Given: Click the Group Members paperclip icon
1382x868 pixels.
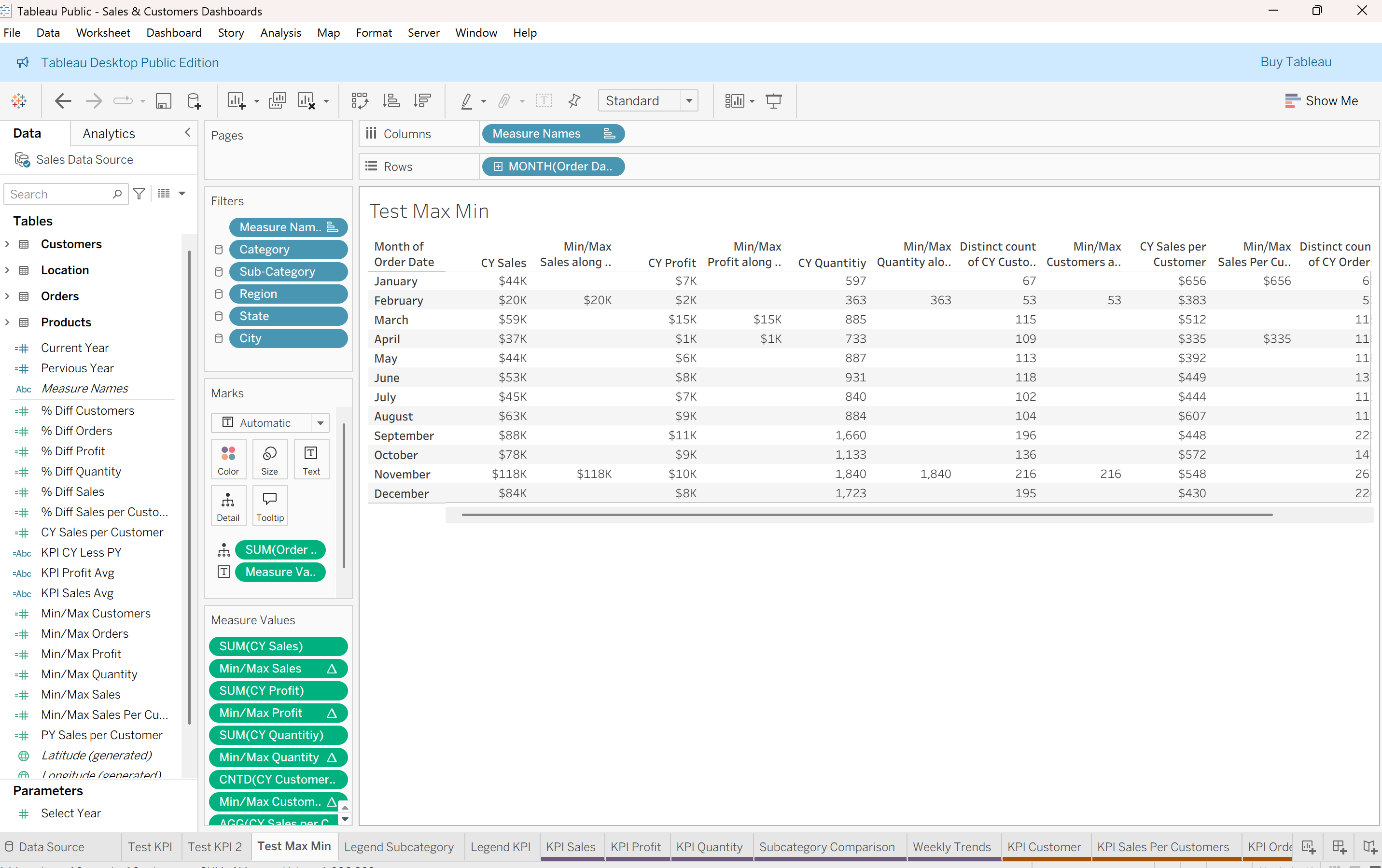Looking at the screenshot, I should tap(504, 101).
